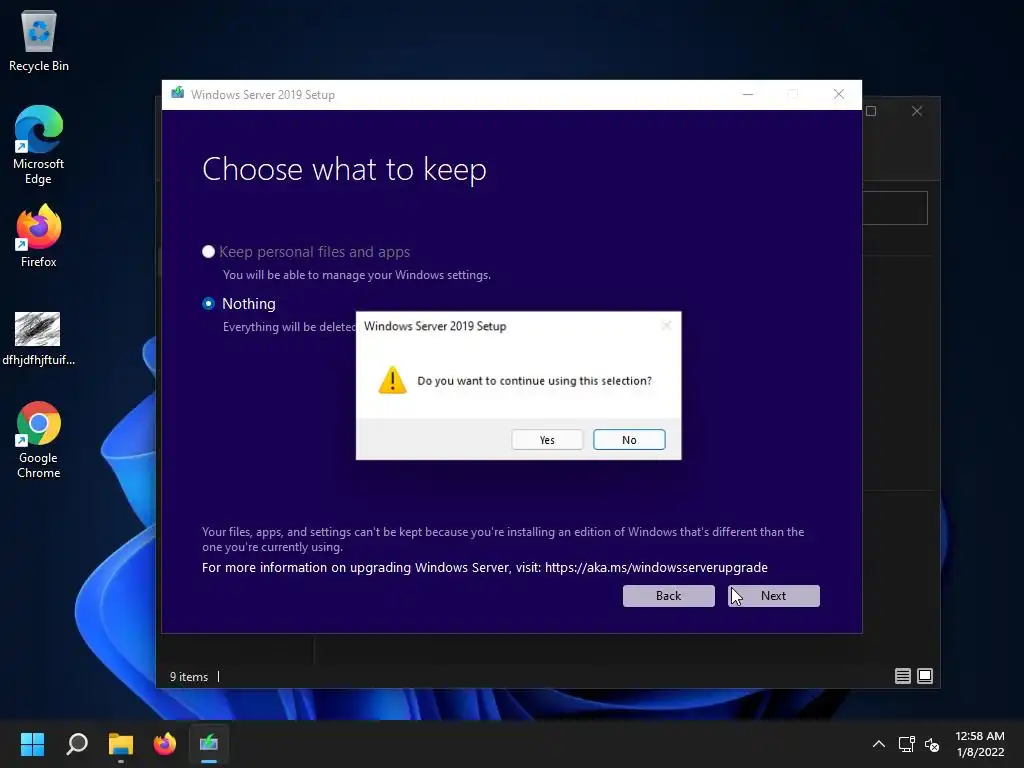
Task: Open the Recycle Bin desktop icon
Action: coord(39,40)
